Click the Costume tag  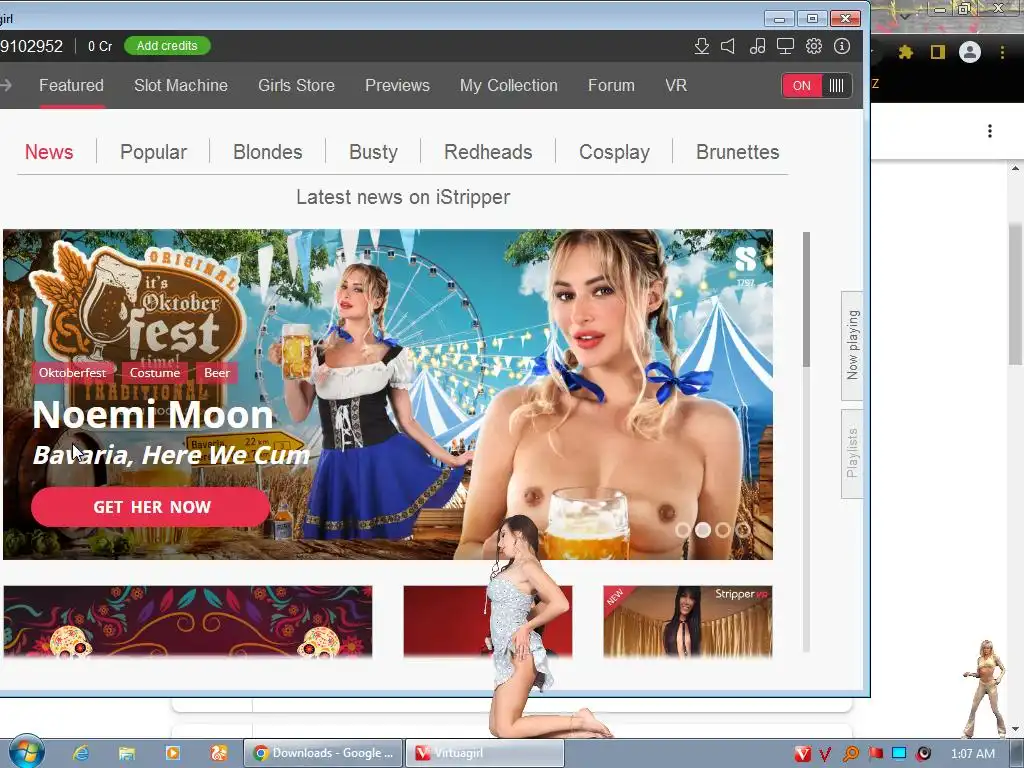coord(155,373)
